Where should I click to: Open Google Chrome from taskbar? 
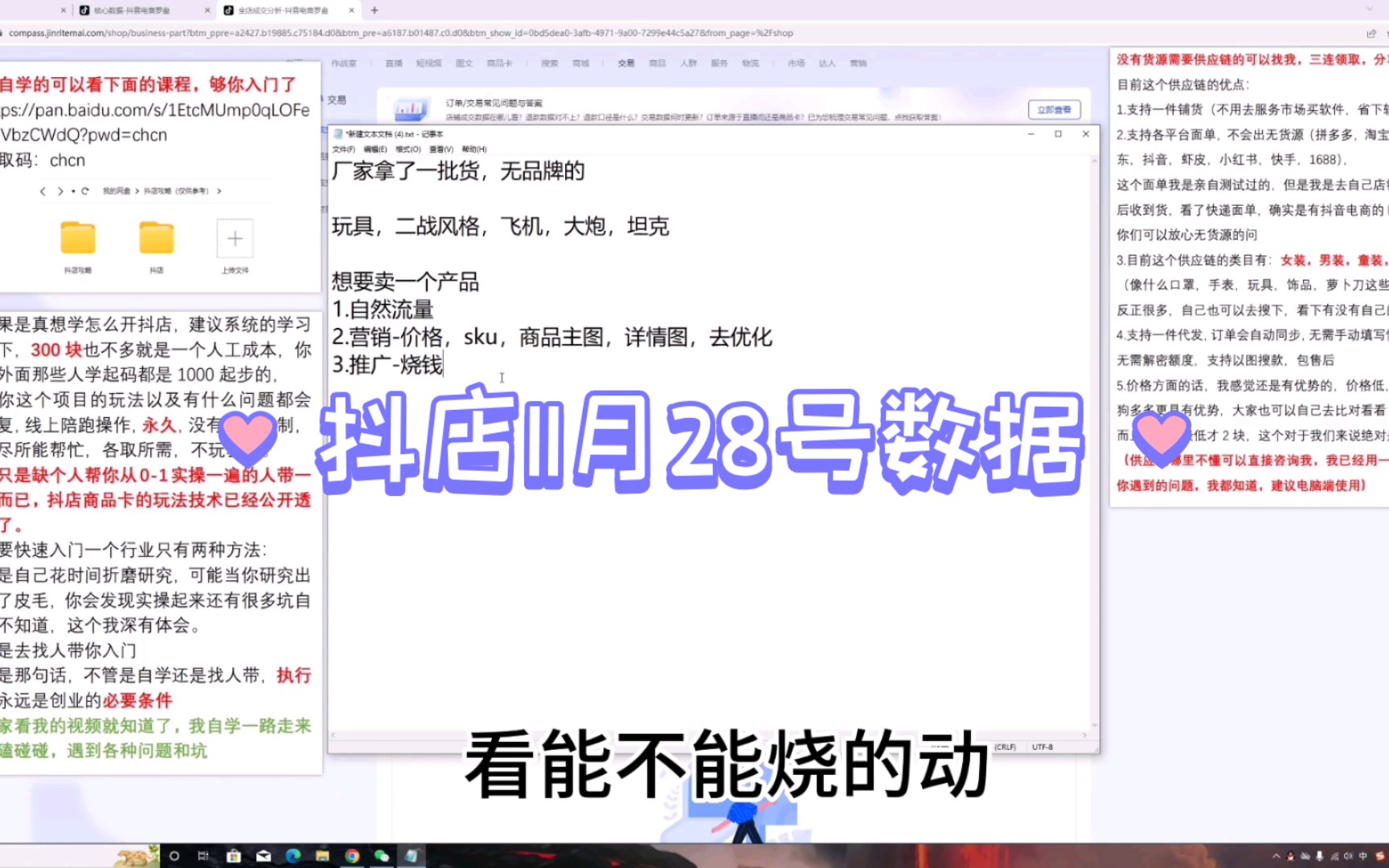[352, 856]
